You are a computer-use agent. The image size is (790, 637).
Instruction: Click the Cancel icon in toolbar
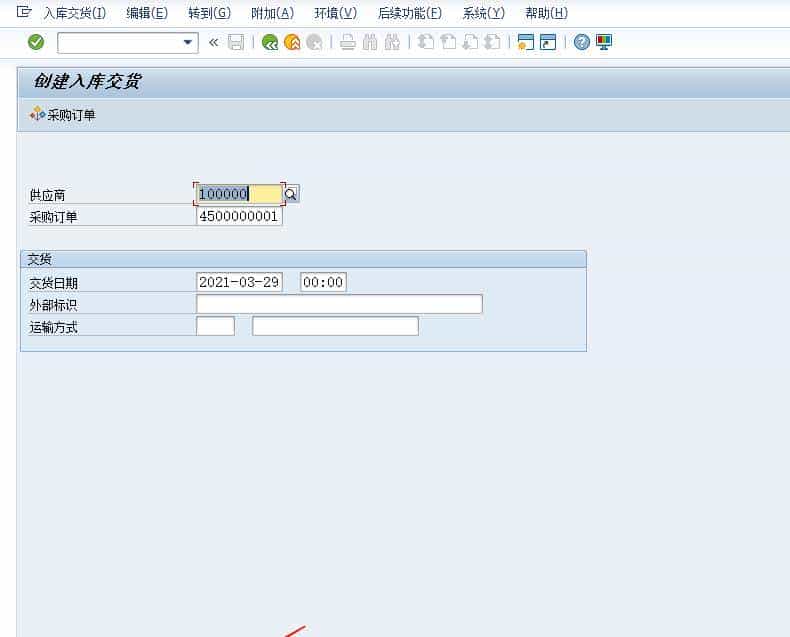coord(314,42)
